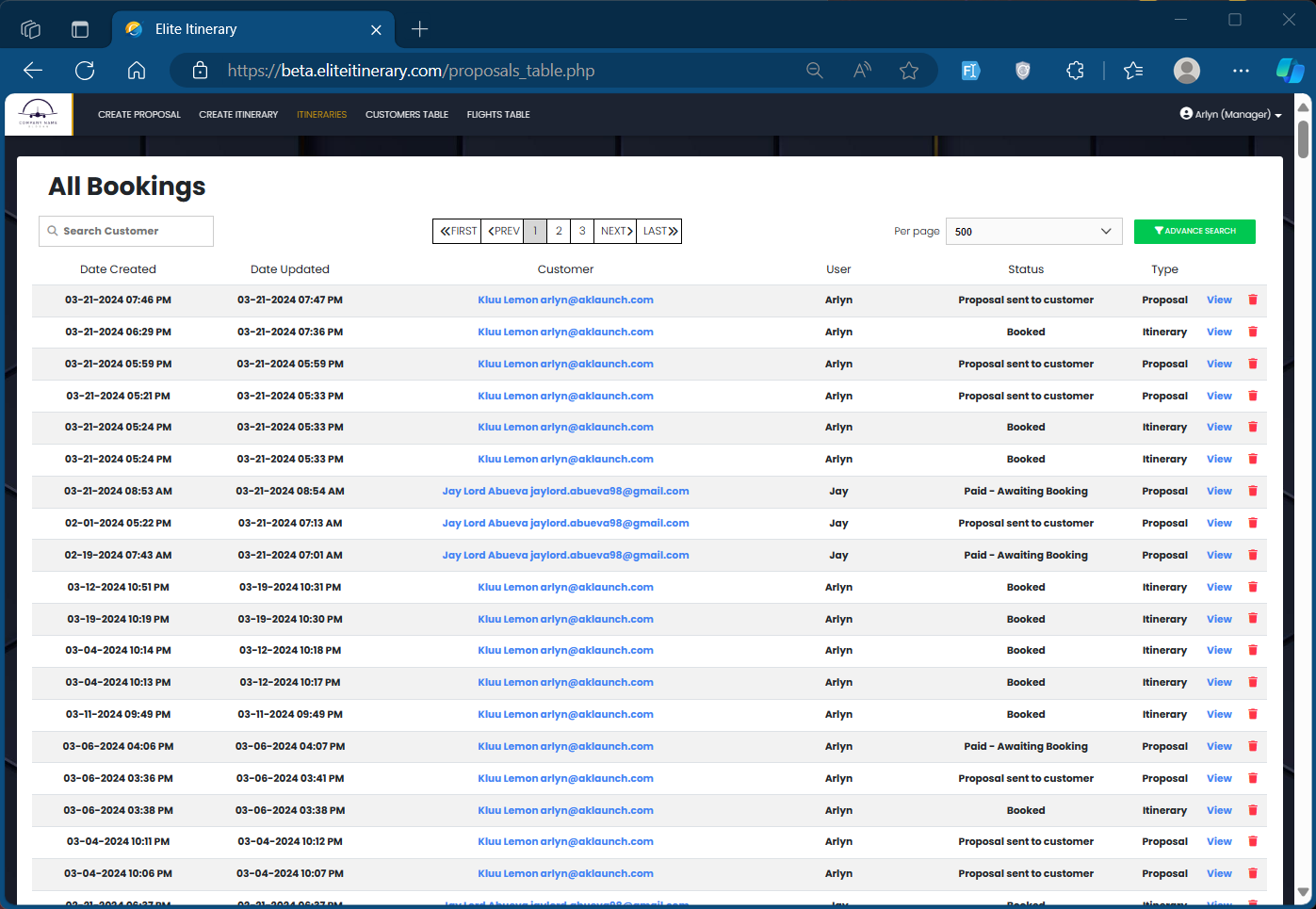Viewport: 1316px width, 909px height.
Task: Delete booking created 03-21-2024 06:29 PM
Action: (x=1253, y=332)
